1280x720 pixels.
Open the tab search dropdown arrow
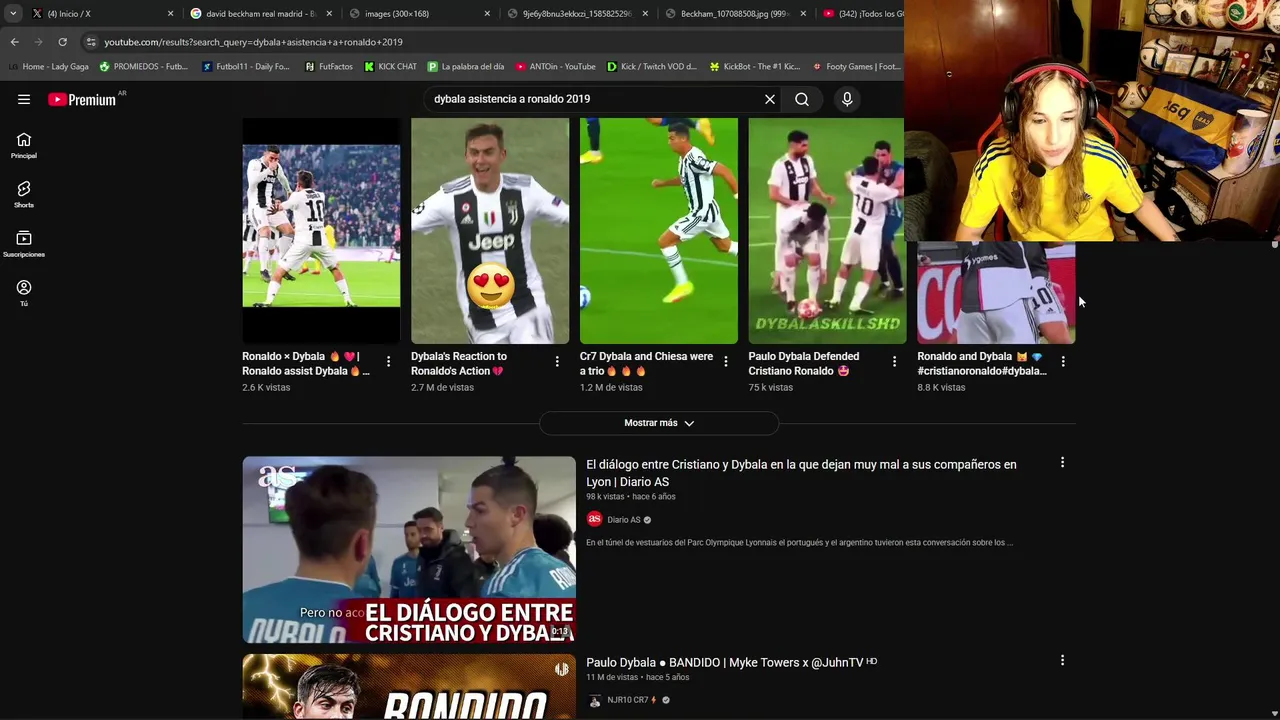pos(13,14)
